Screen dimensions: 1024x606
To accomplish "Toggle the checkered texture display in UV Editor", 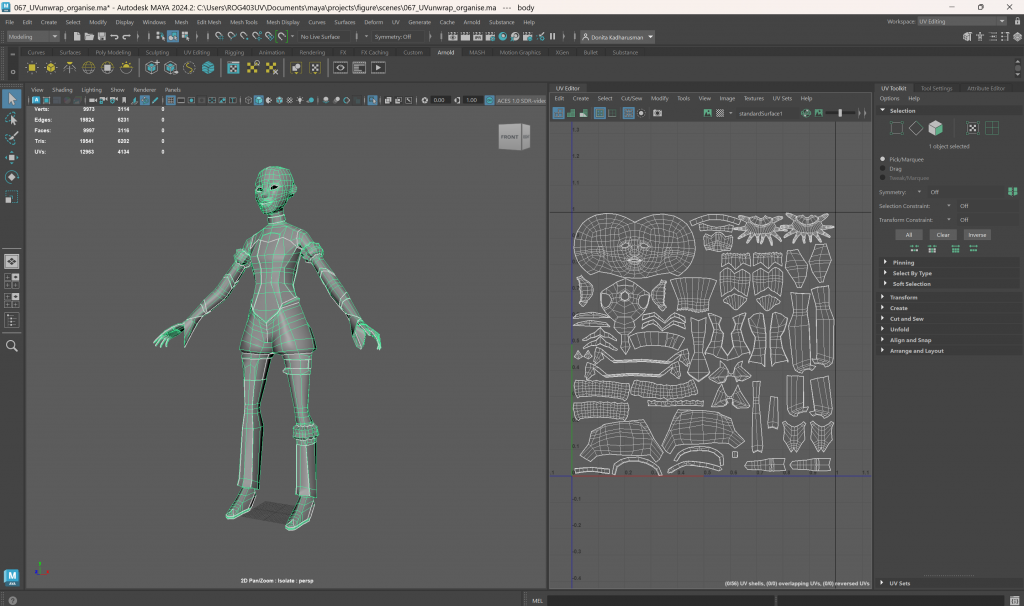I will pos(720,113).
